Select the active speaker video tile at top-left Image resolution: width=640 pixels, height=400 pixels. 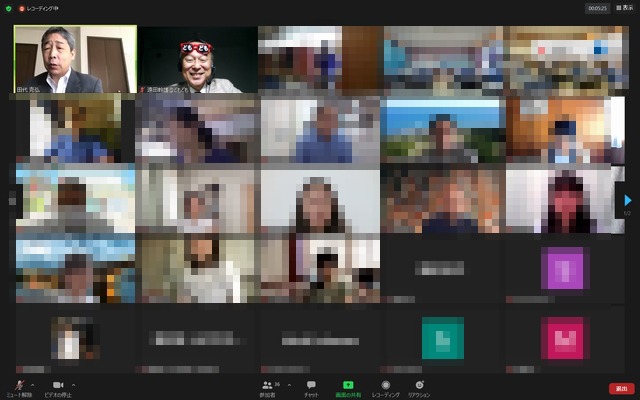pyautogui.click(x=75, y=59)
